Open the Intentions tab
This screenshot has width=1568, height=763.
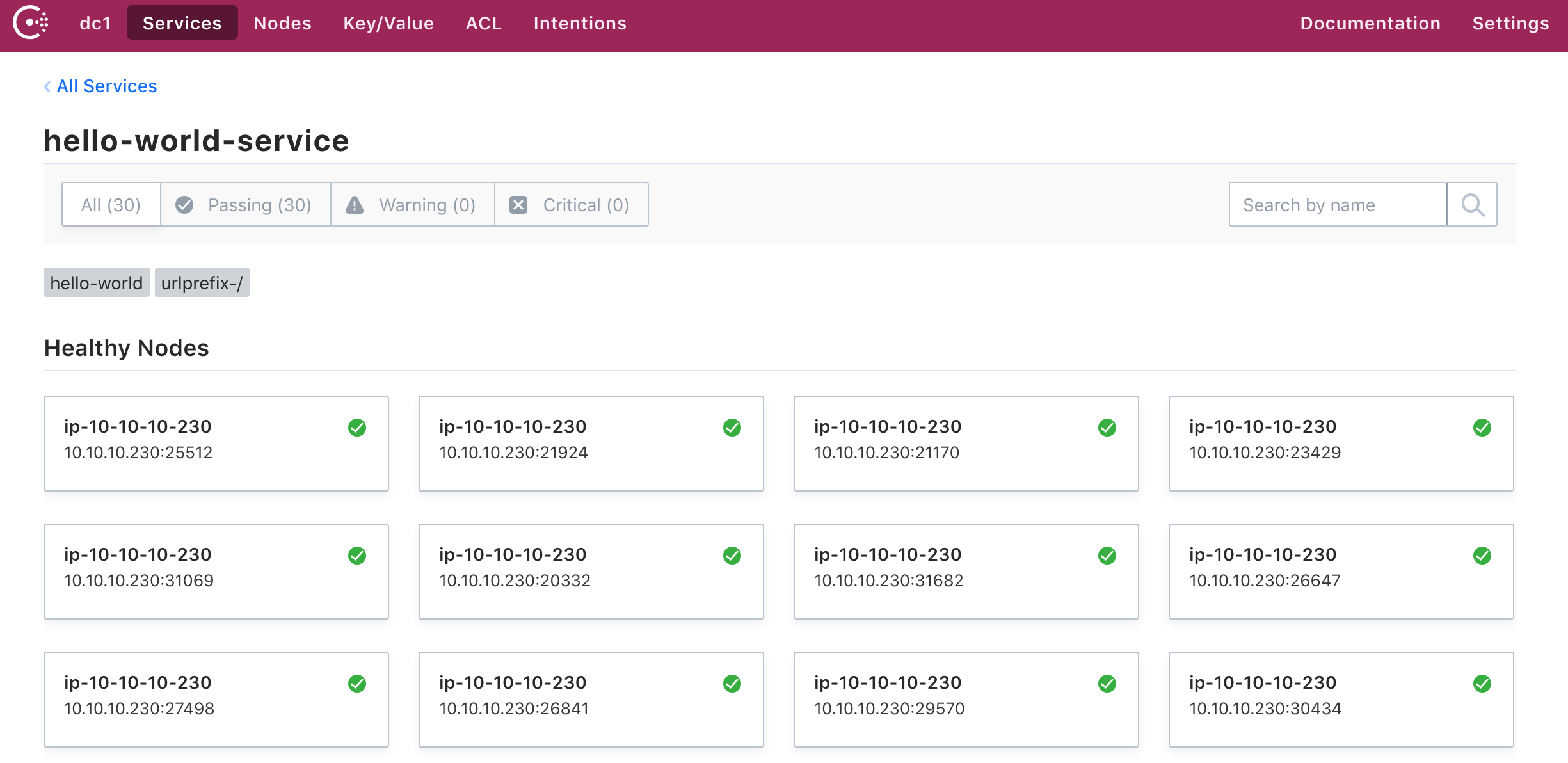580,23
